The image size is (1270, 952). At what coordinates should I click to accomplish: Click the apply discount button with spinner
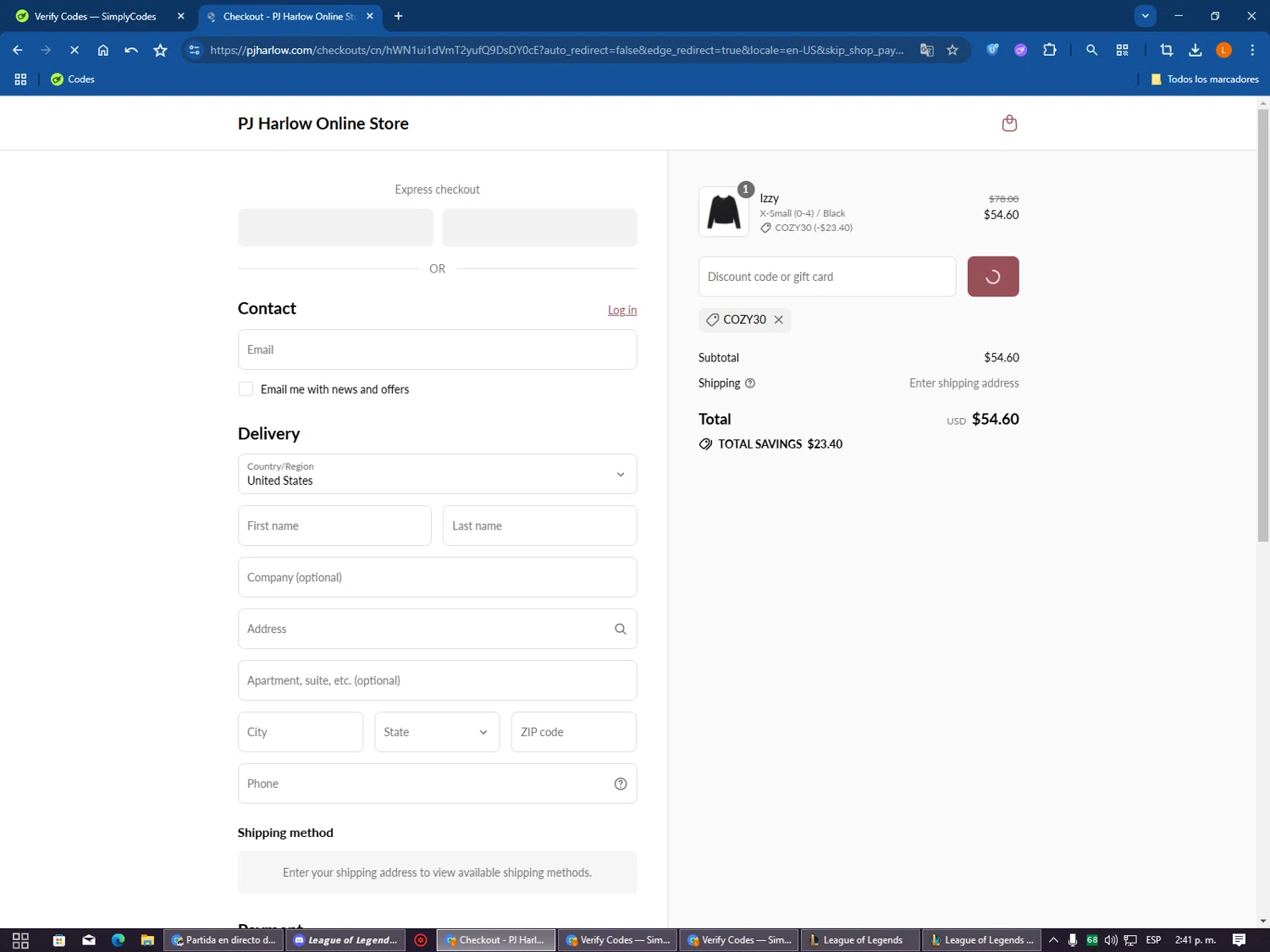[x=992, y=277]
